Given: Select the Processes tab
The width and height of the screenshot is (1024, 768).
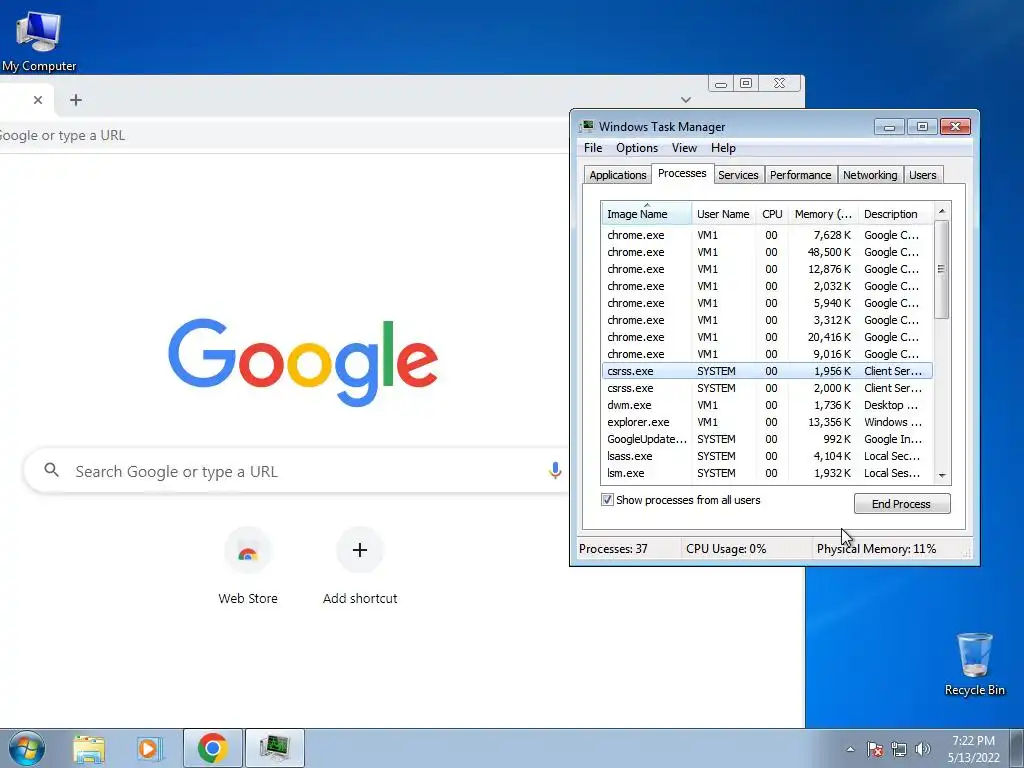Looking at the screenshot, I should pyautogui.click(x=682, y=173).
